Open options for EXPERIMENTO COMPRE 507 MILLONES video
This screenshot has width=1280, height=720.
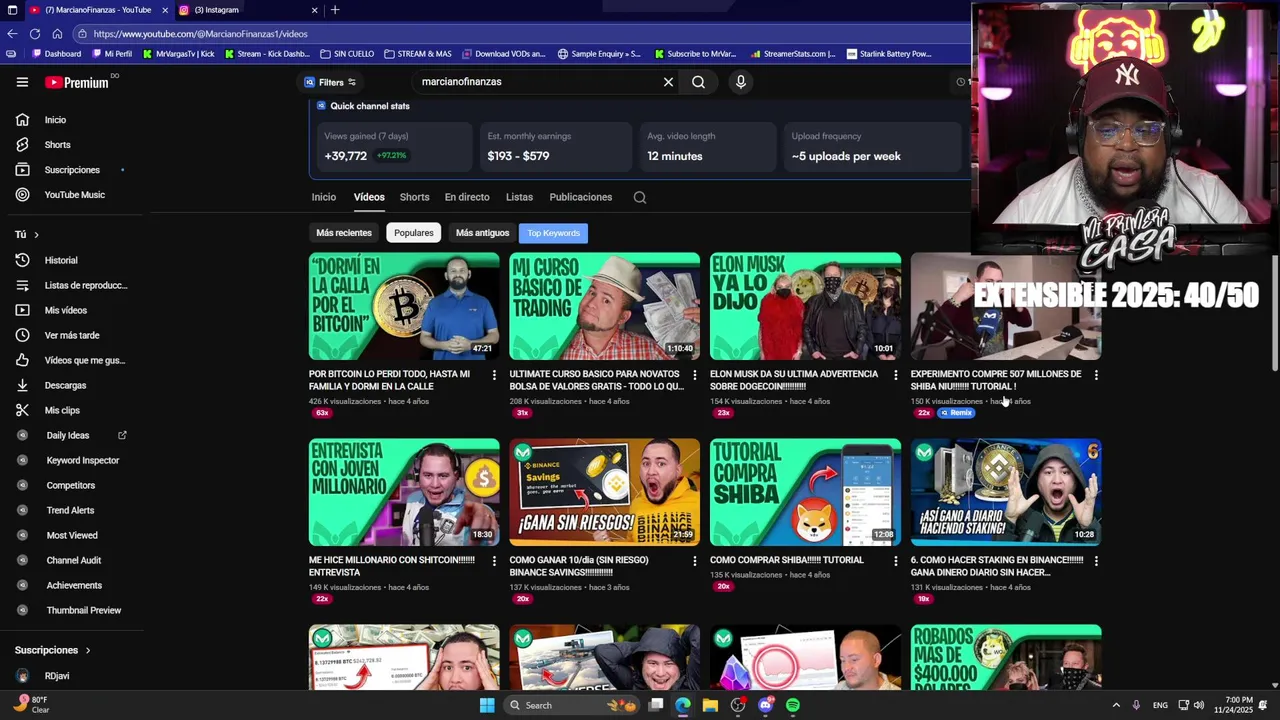point(1096,375)
